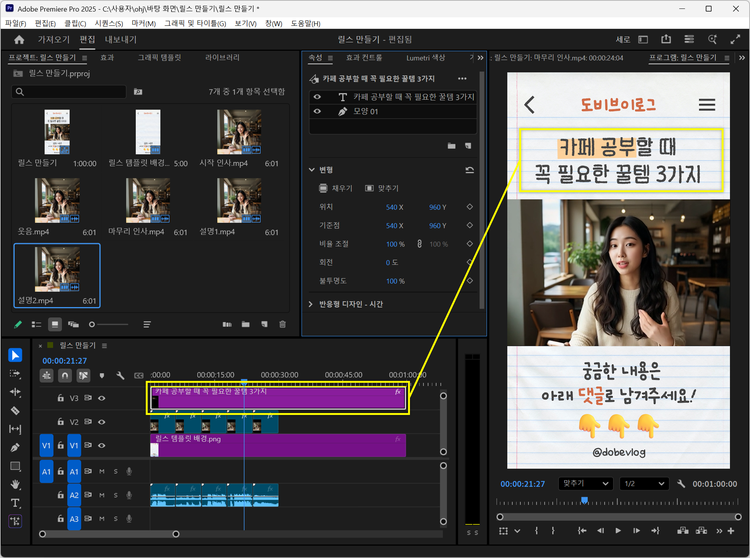
Task: Reset the 변형 transform section
Action: click(470, 170)
